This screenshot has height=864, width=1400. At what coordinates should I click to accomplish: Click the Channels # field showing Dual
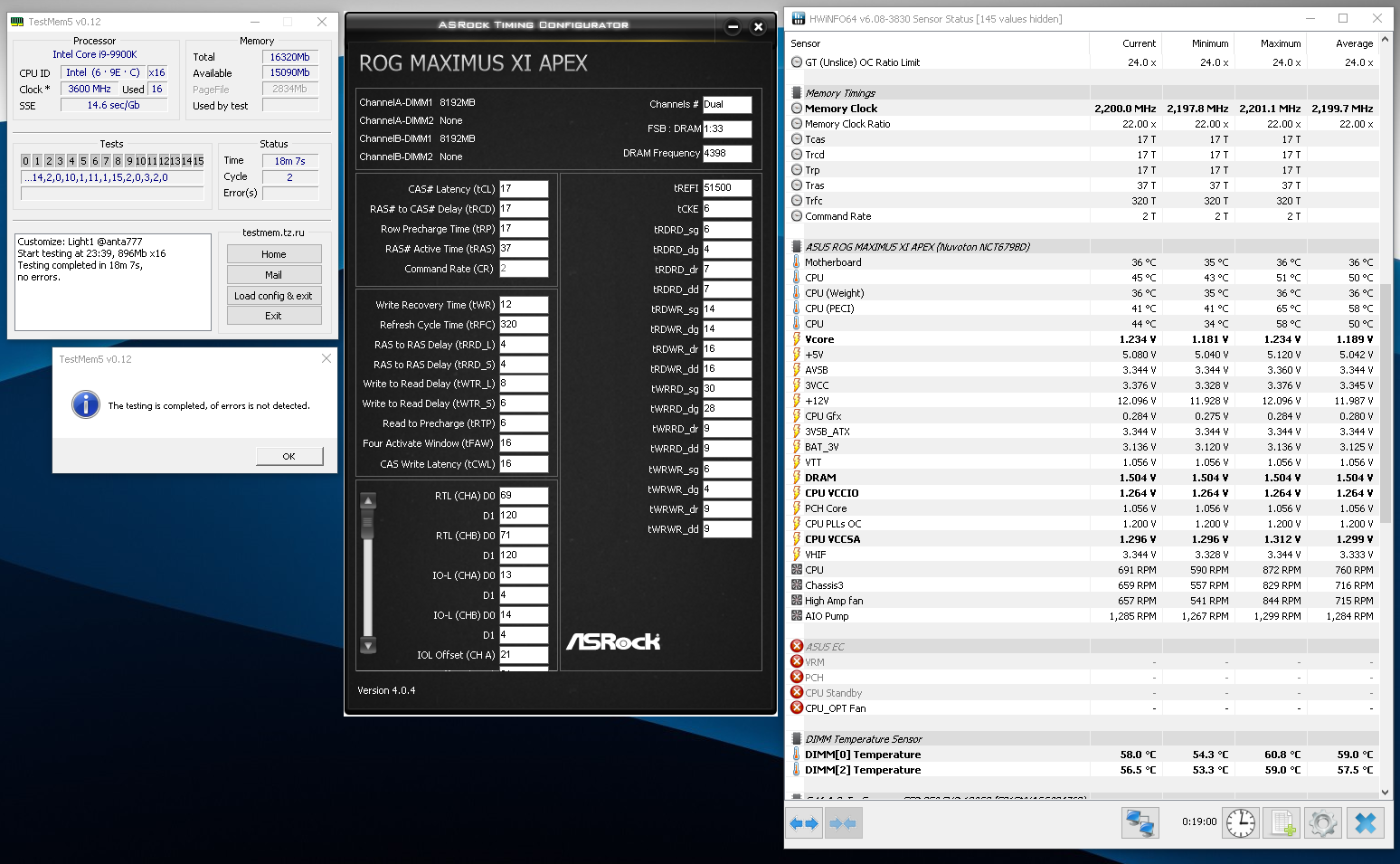[x=727, y=105]
